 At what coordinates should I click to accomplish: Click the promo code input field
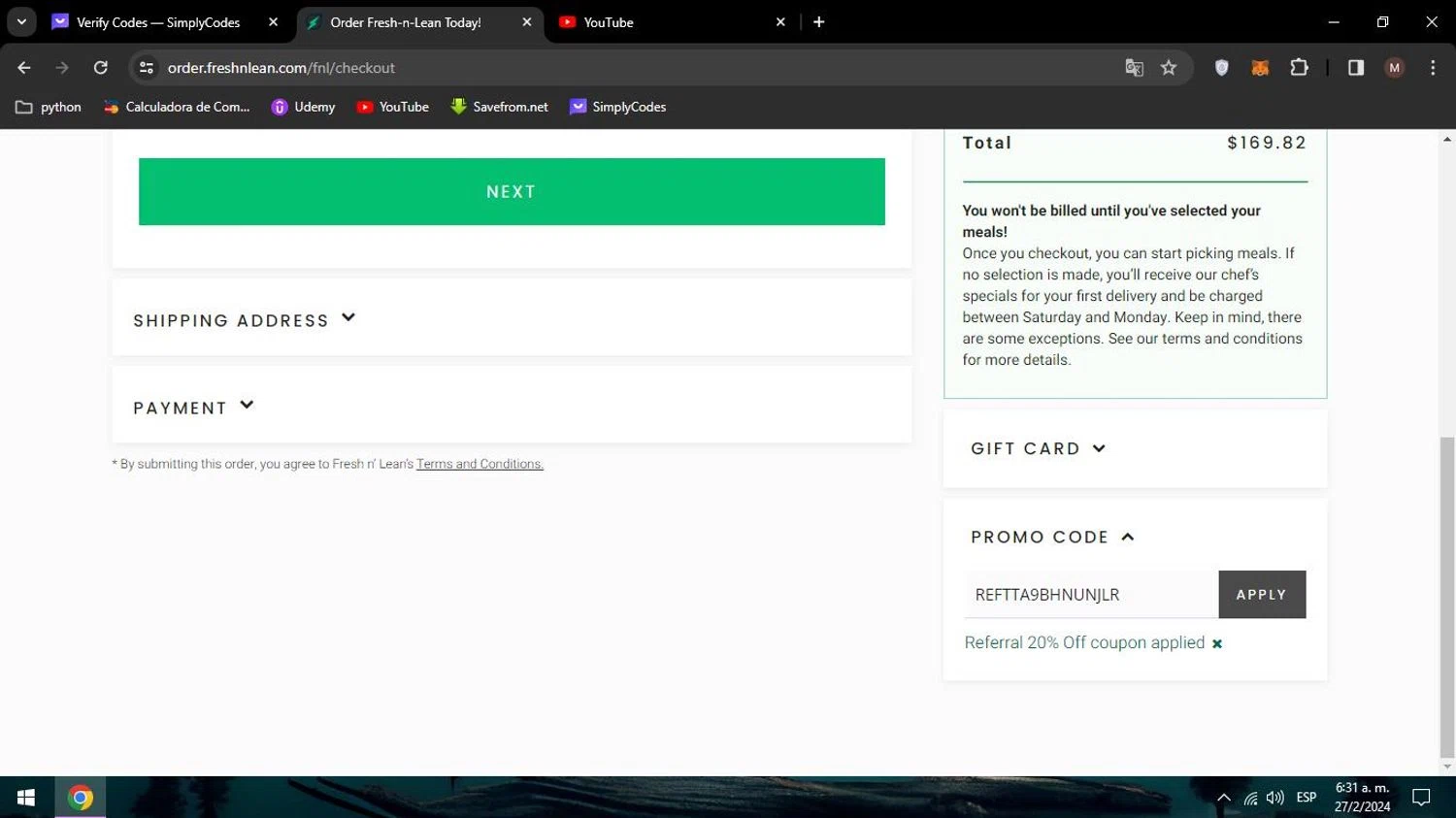pyautogui.click(x=1091, y=595)
